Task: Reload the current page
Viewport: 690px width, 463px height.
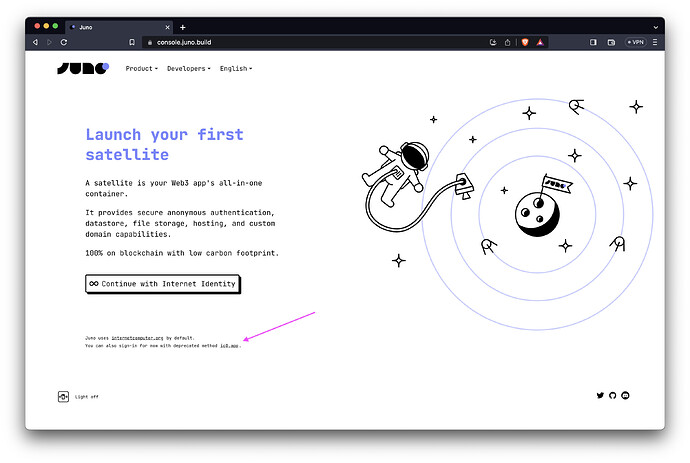Action: [64, 42]
